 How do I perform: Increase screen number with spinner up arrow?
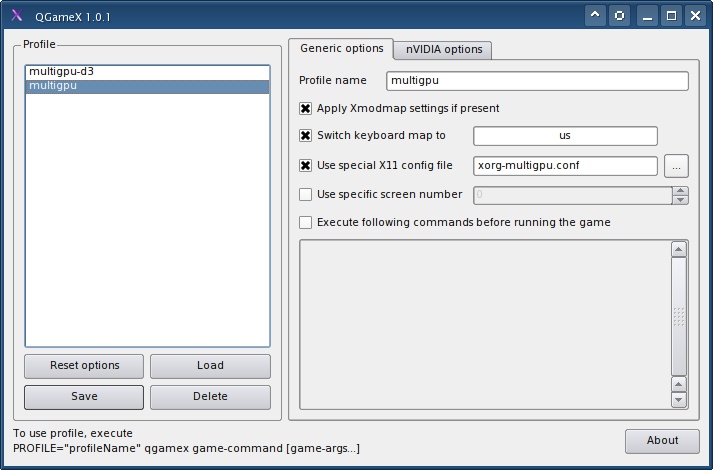pyautogui.click(x=680, y=191)
